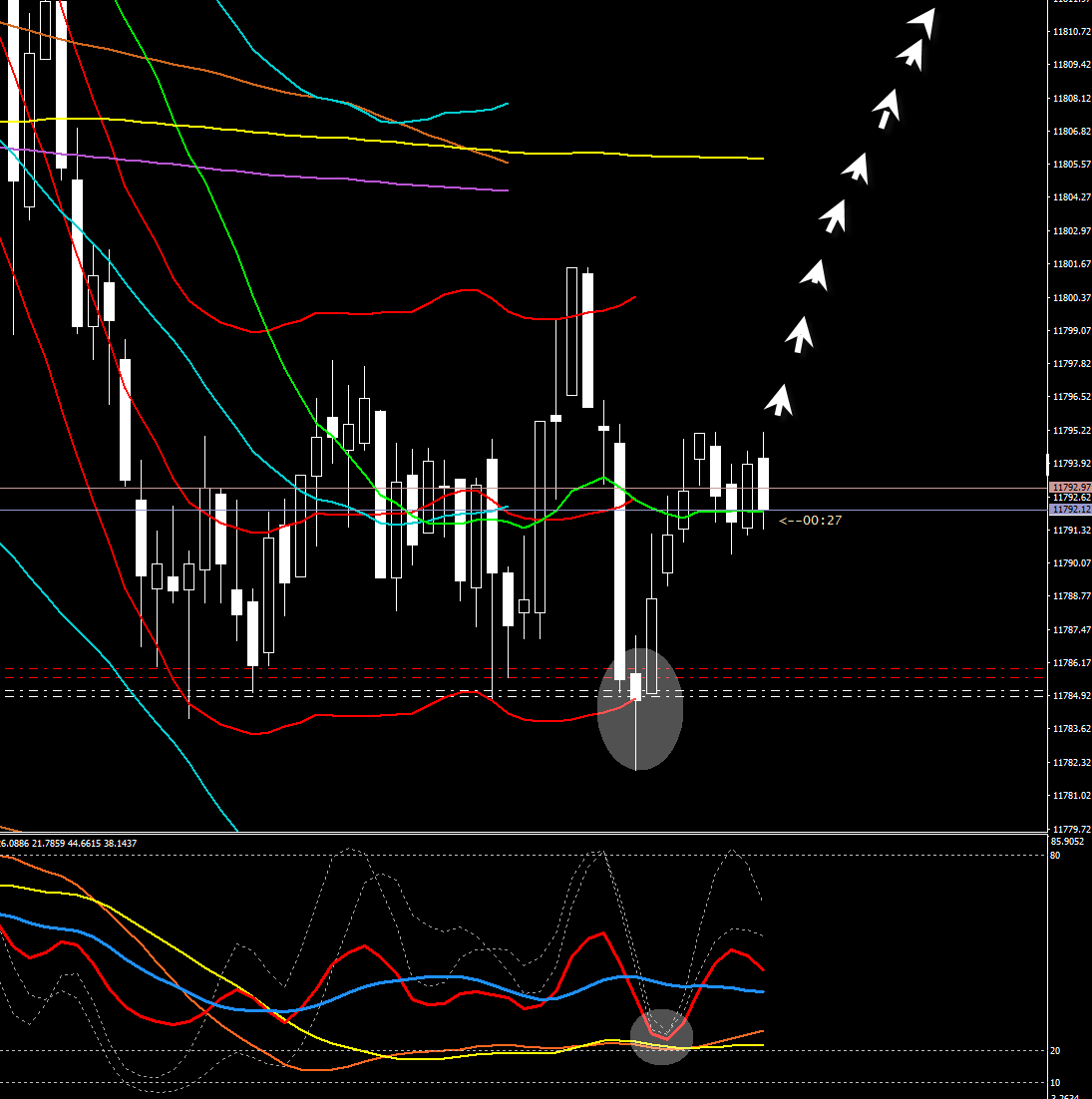This screenshot has width=1092, height=1099.
Task: Click the 11792.97 red price label
Action: pyautogui.click(x=1069, y=487)
